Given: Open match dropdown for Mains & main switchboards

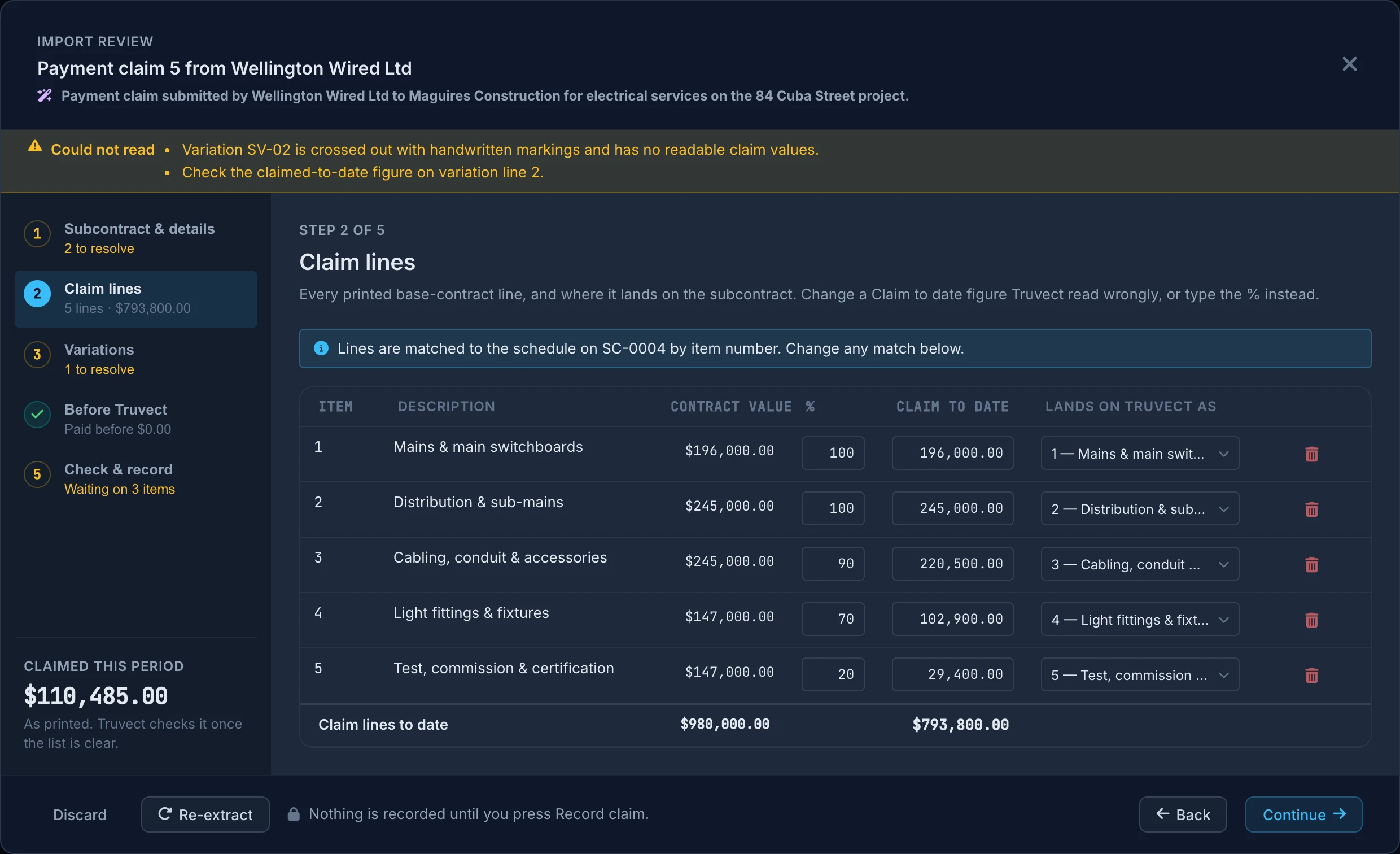Looking at the screenshot, I should click(x=1139, y=453).
